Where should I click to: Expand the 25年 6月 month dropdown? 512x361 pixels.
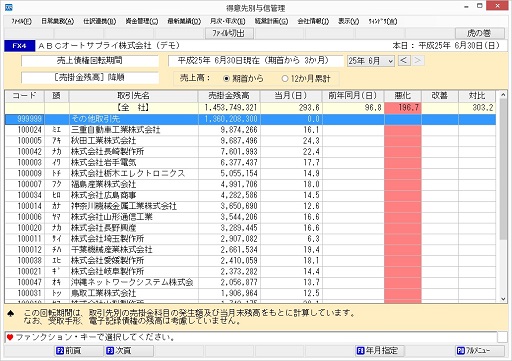[371, 61]
